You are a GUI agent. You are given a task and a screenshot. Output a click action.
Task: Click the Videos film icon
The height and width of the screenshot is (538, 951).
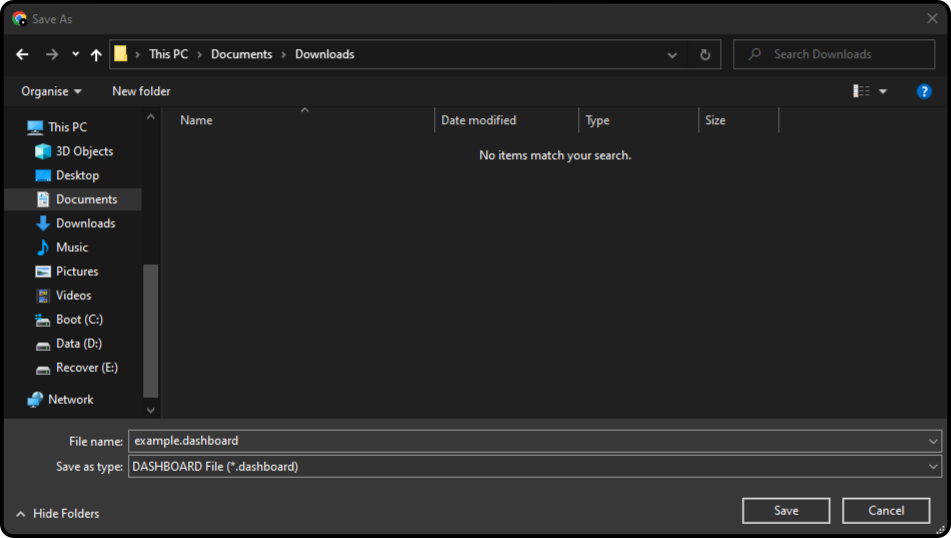[x=42, y=296]
